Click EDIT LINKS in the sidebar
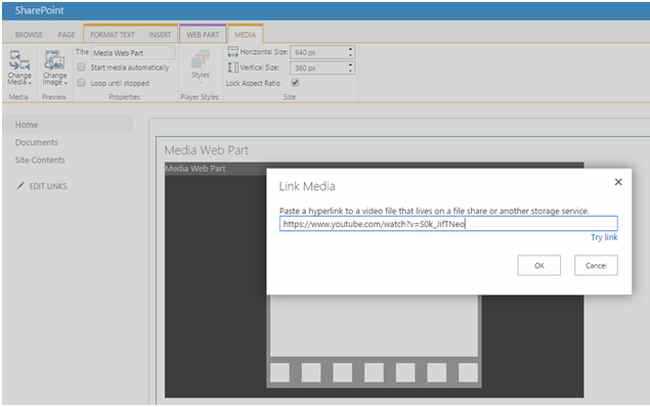 tap(48, 186)
